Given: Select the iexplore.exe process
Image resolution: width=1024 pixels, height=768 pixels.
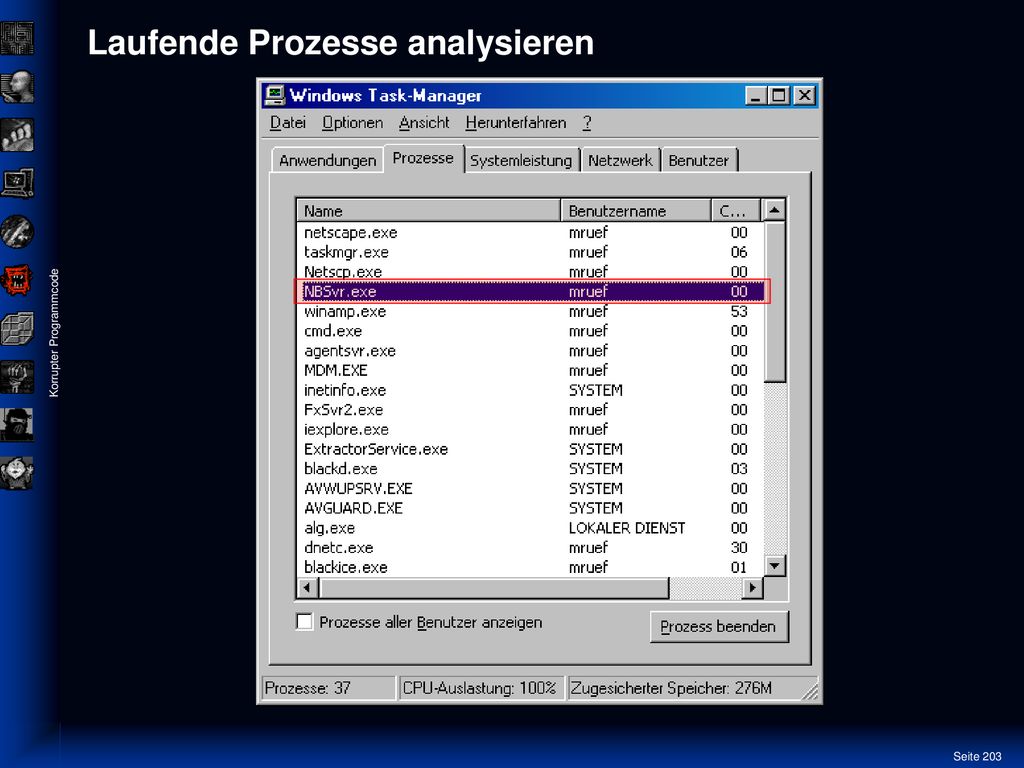Looking at the screenshot, I should (530, 429).
